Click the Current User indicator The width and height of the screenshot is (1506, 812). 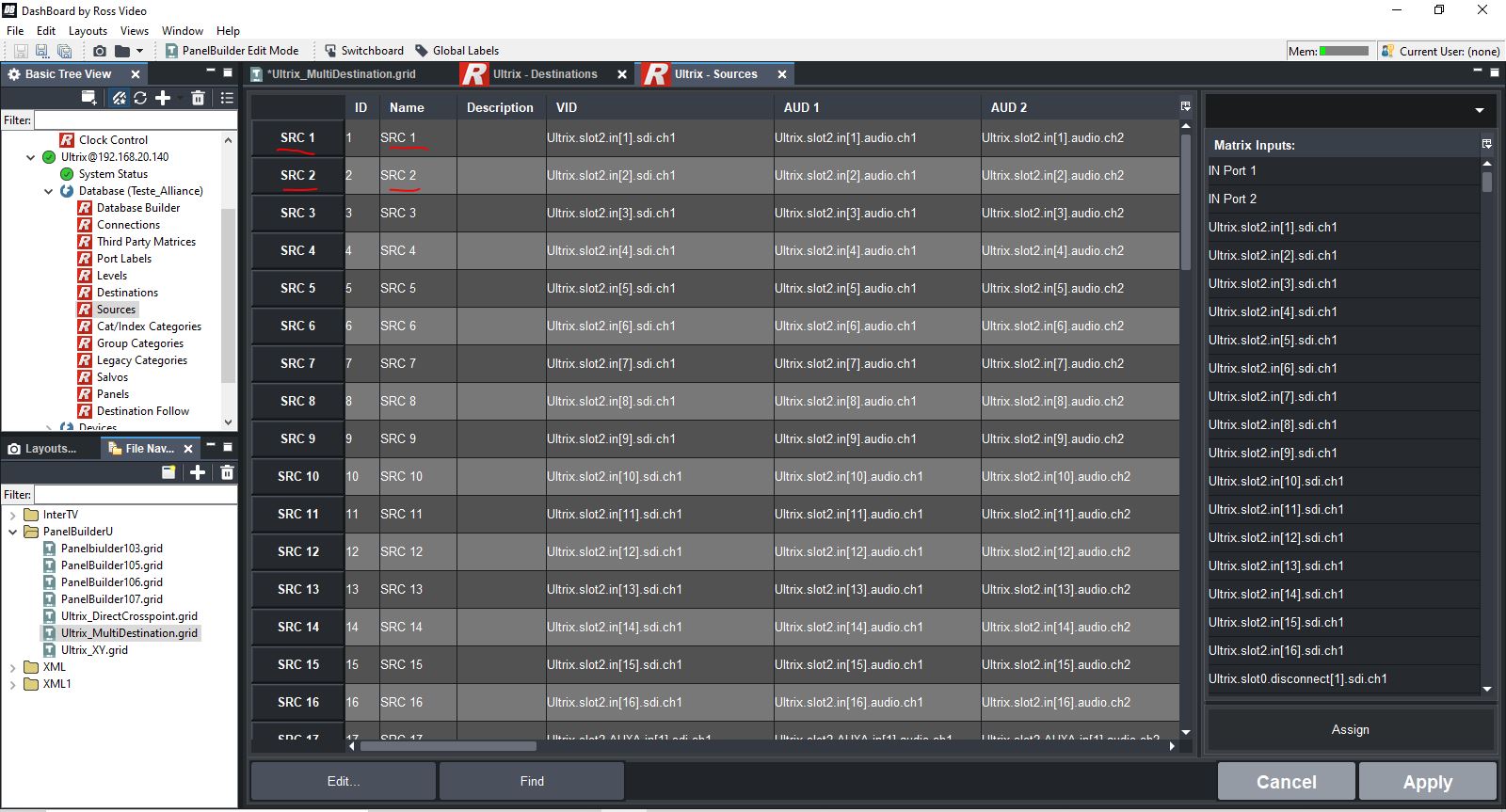point(1441,51)
